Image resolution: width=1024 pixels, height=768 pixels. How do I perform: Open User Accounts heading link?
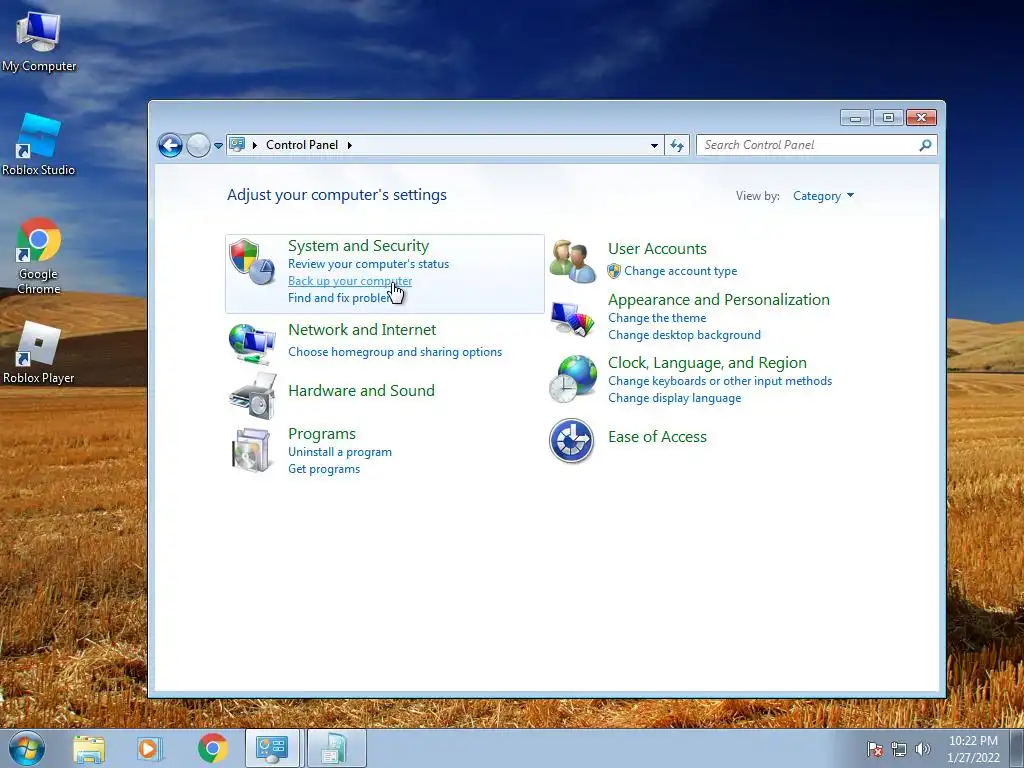(x=657, y=249)
